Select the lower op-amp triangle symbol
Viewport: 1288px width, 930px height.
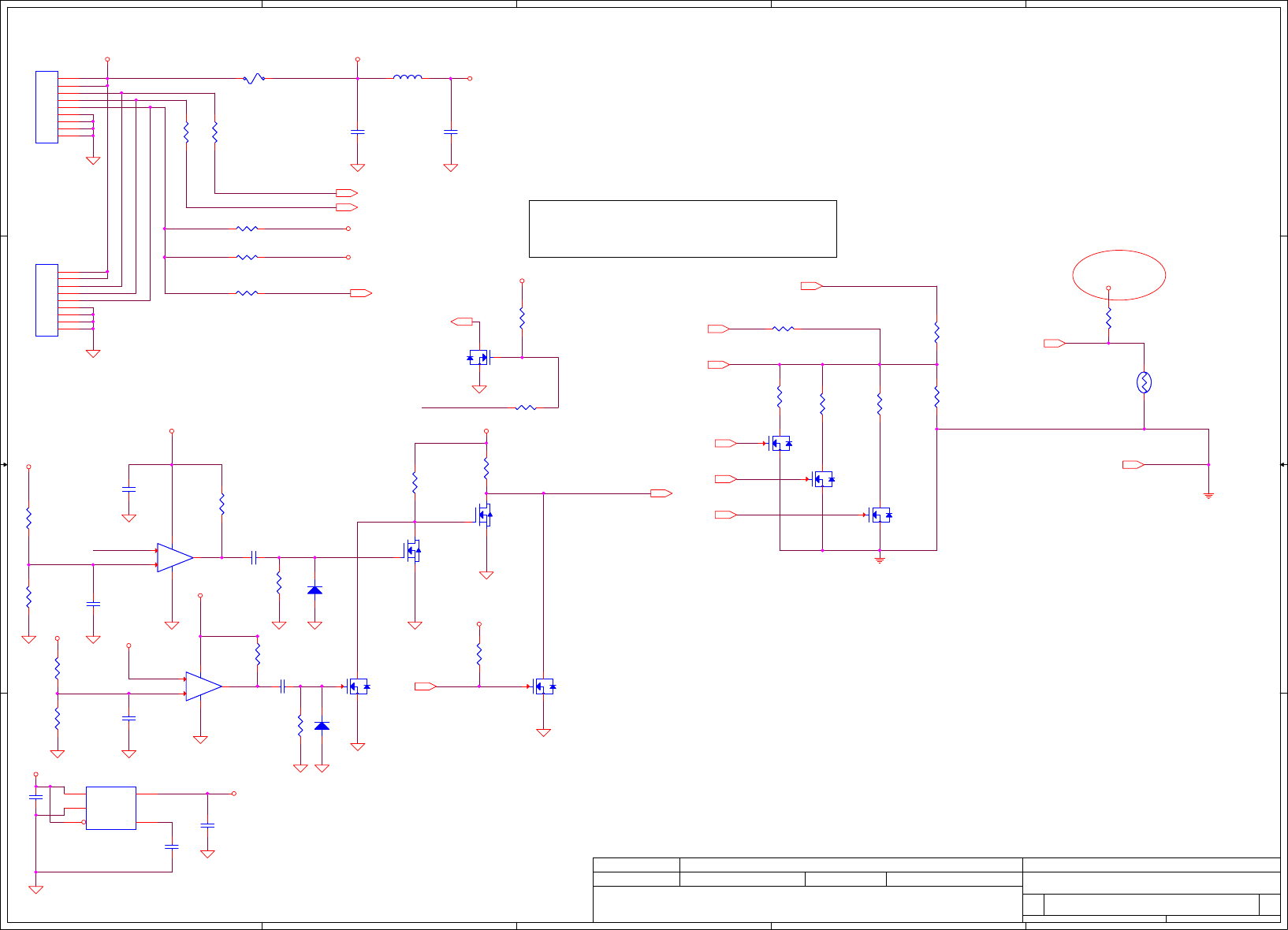coord(203,686)
